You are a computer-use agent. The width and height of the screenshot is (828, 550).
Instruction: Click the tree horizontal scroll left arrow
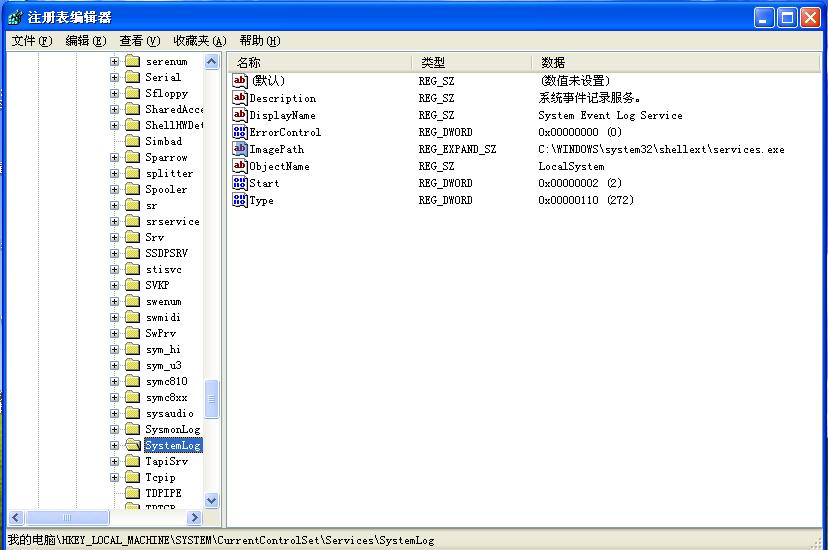(16, 518)
